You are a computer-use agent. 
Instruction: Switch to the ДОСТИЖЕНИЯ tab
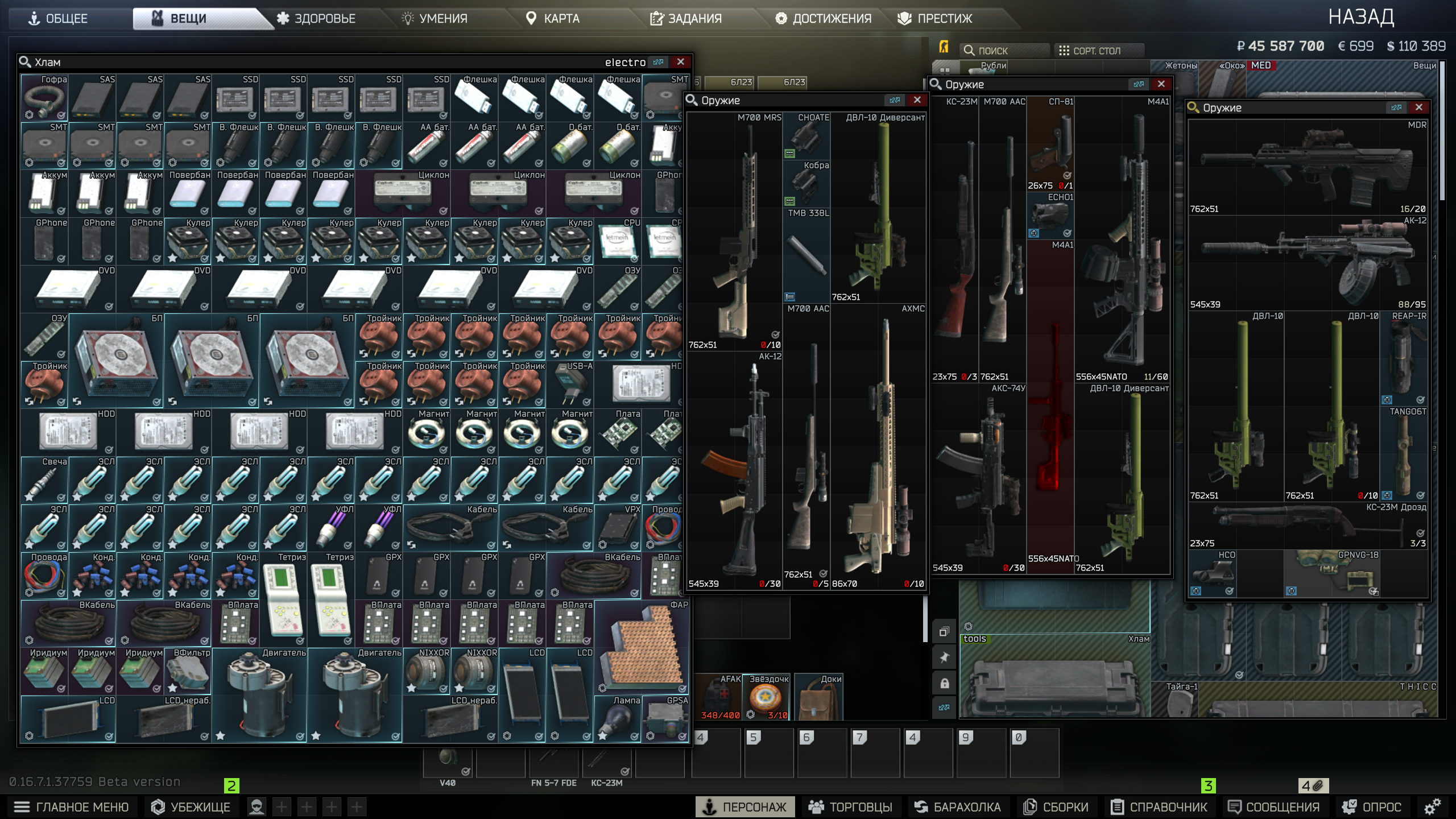click(x=824, y=18)
